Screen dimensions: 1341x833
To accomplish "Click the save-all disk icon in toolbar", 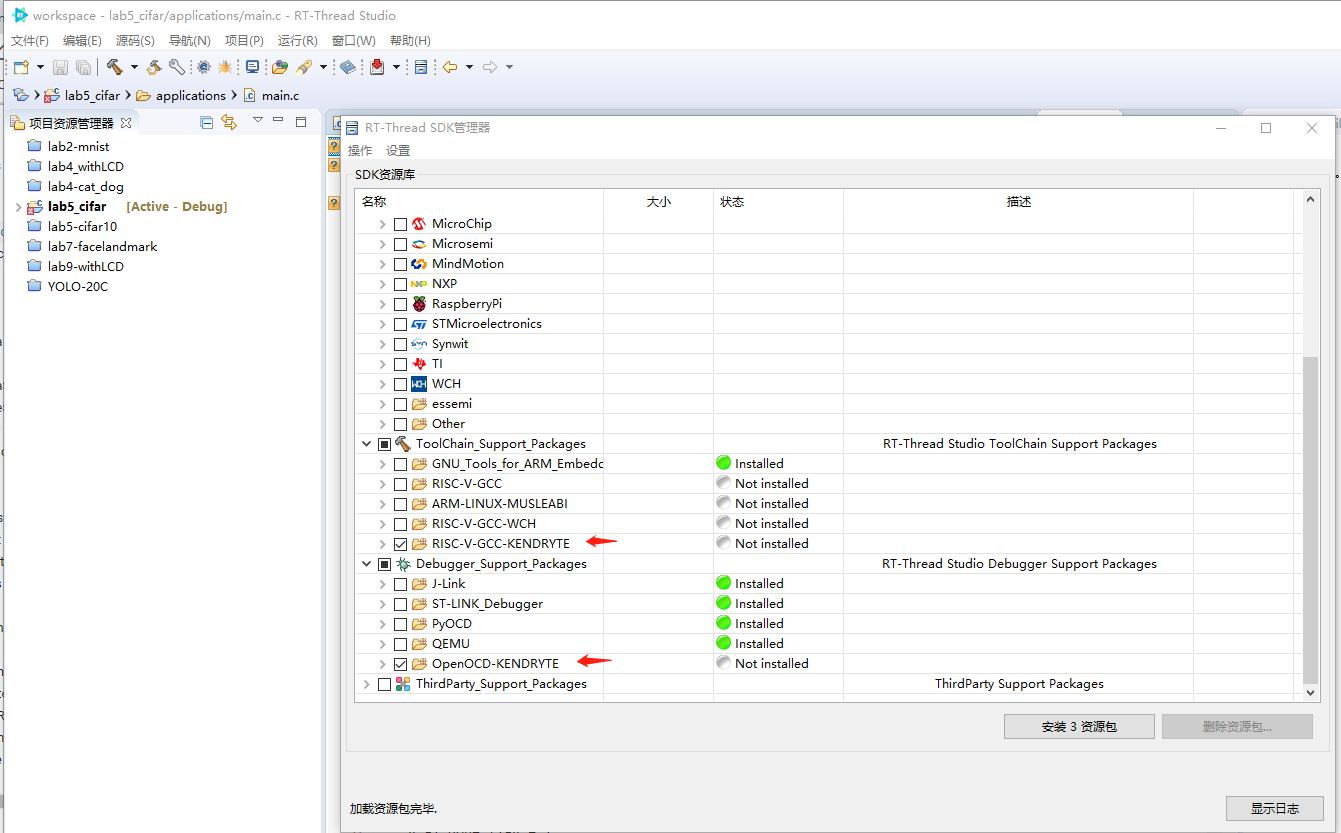I will click(x=83, y=67).
